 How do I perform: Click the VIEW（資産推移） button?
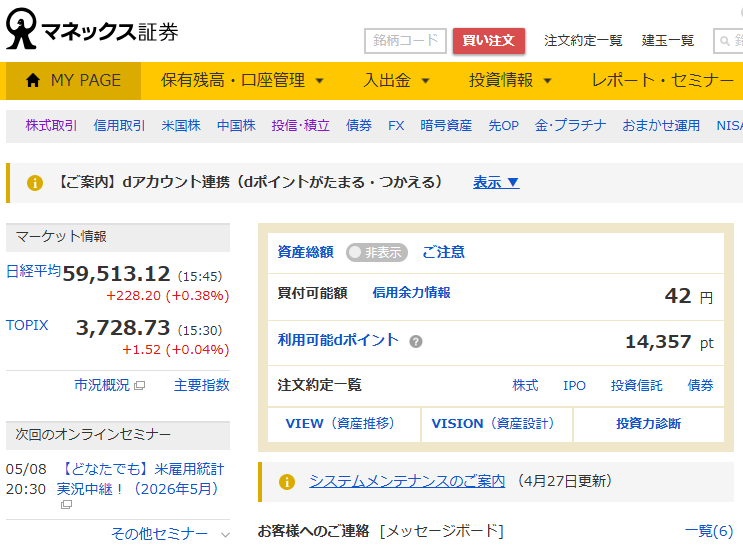(344, 425)
